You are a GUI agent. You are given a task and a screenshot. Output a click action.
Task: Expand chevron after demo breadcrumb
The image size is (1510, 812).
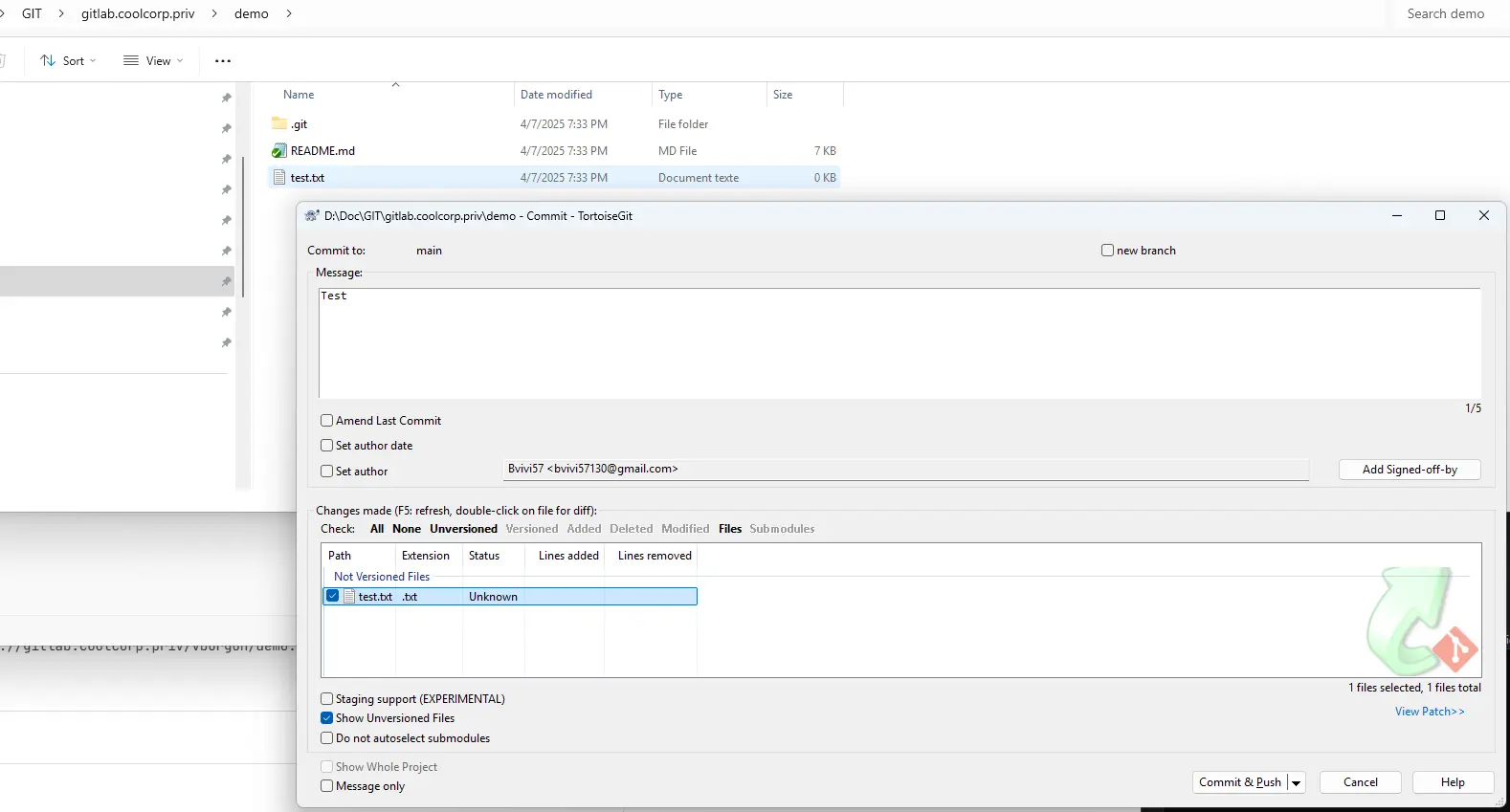coord(289,13)
